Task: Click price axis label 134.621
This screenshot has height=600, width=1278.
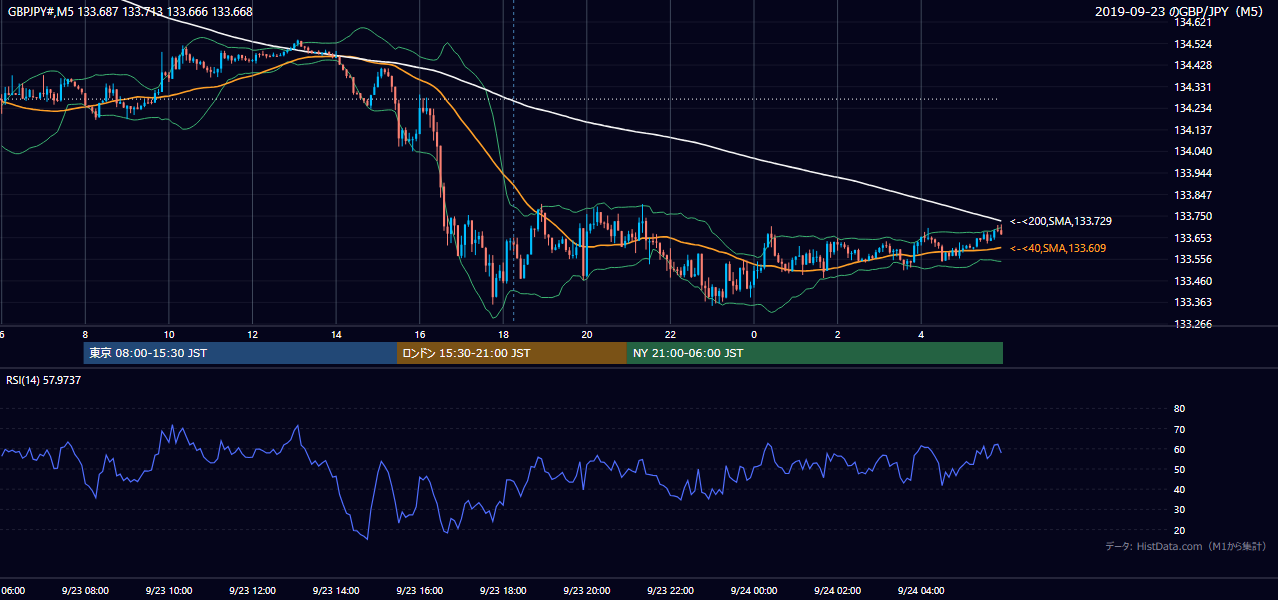Action: 1192,22
